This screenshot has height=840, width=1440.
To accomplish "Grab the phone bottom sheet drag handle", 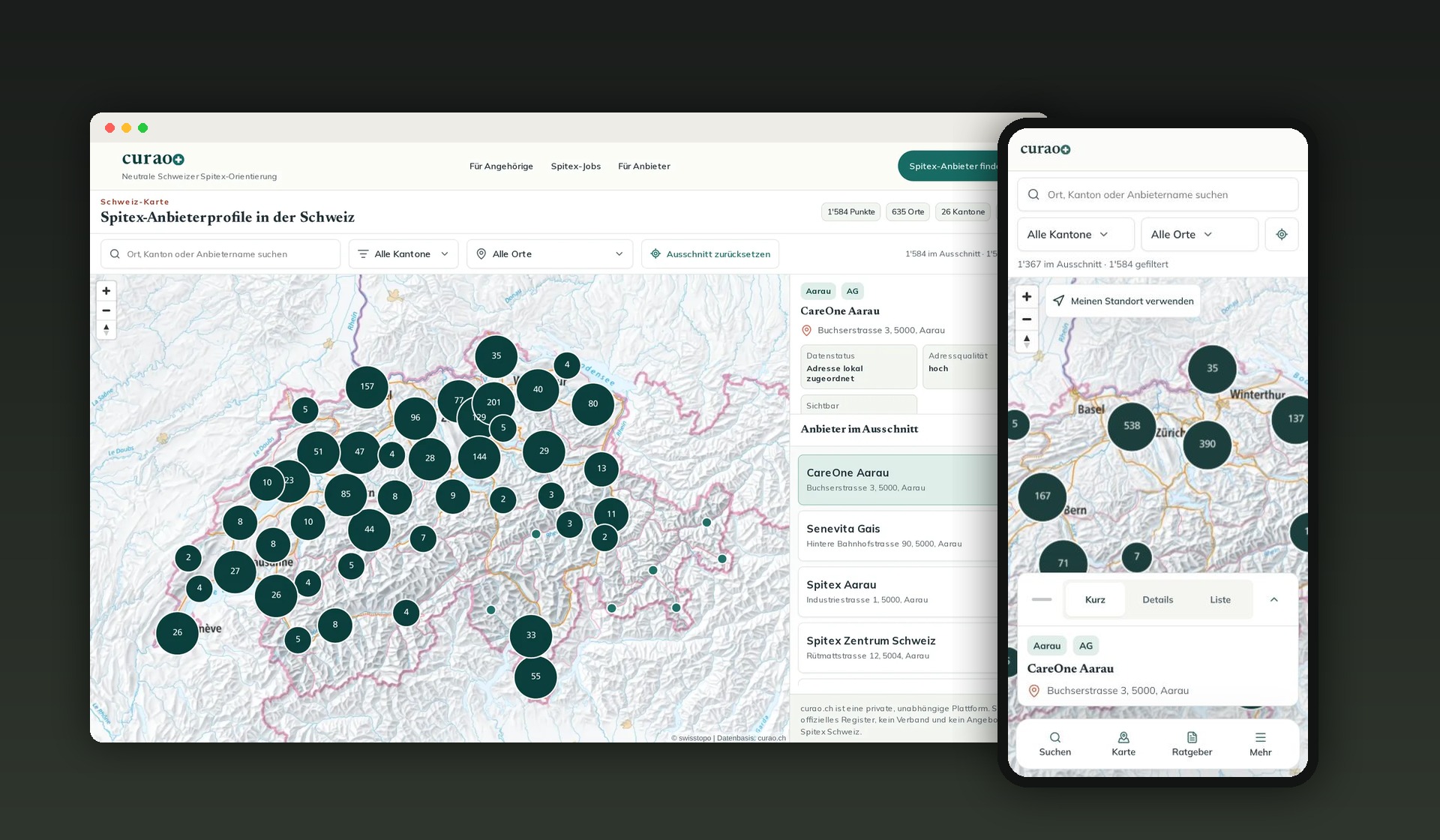I will coord(1042,600).
